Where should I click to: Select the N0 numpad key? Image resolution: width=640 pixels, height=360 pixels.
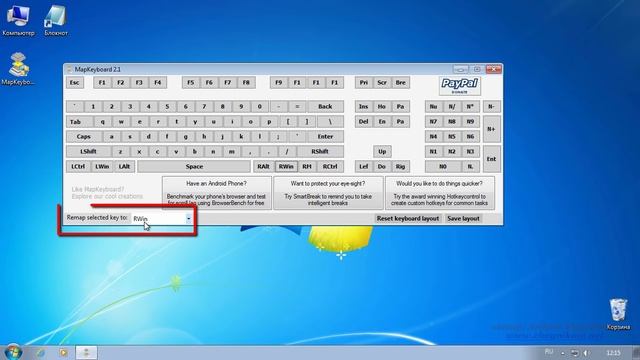click(443, 167)
